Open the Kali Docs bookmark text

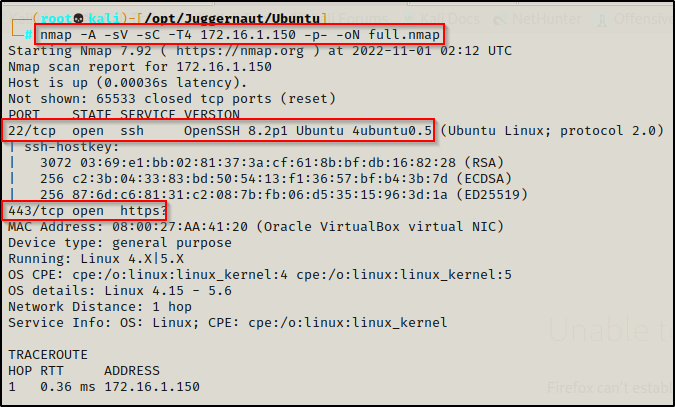coord(450,19)
